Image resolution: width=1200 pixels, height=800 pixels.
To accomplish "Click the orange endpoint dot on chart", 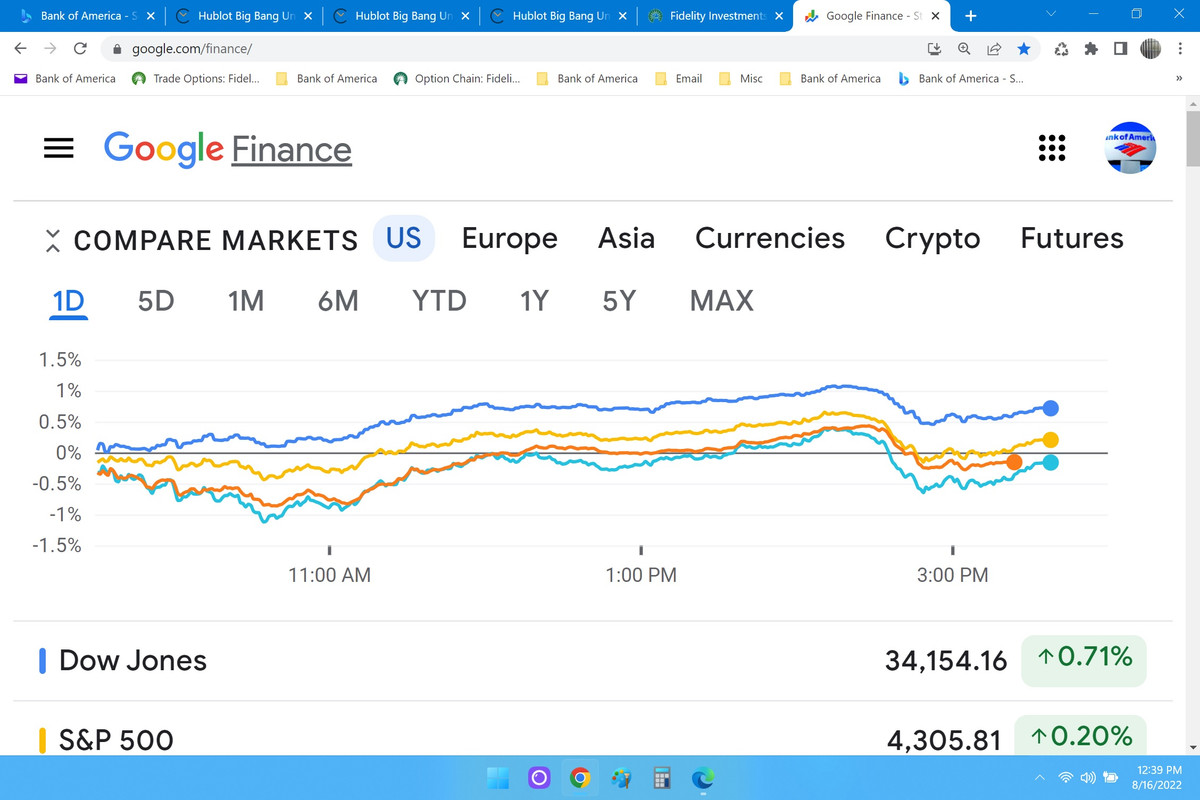I will 1014,461.
